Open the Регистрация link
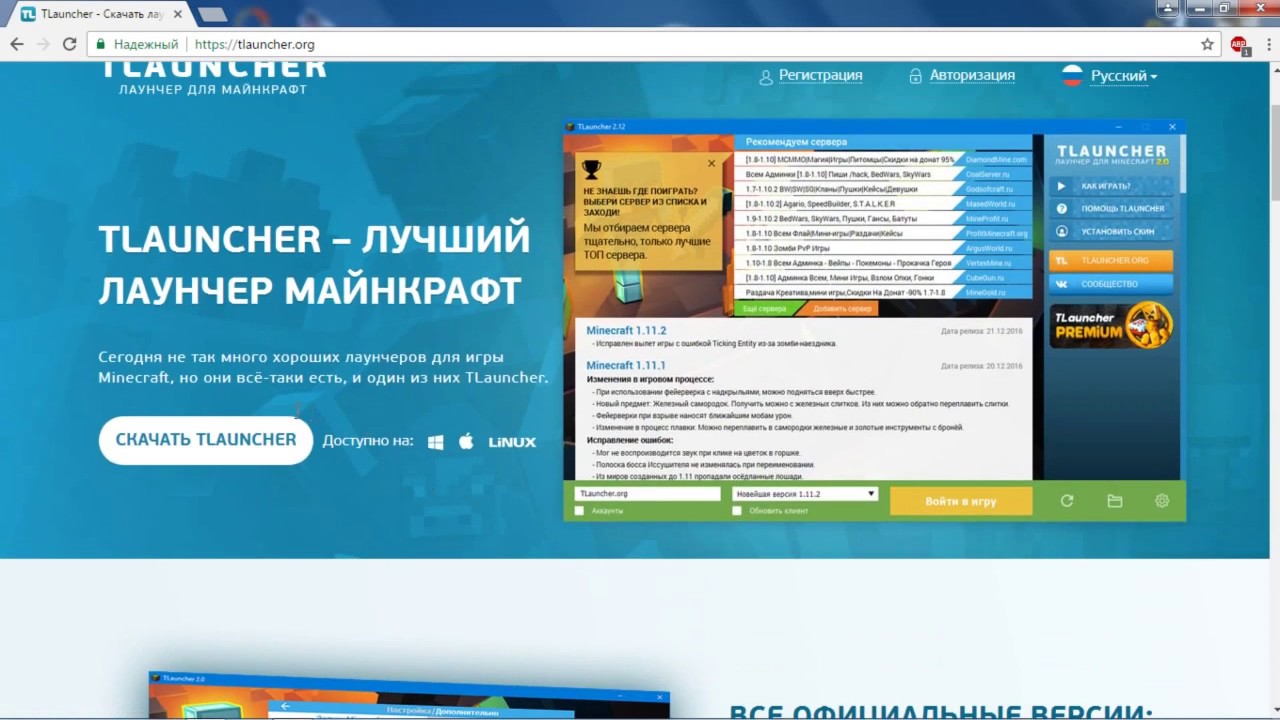This screenshot has height=720, width=1280. pyautogui.click(x=820, y=75)
